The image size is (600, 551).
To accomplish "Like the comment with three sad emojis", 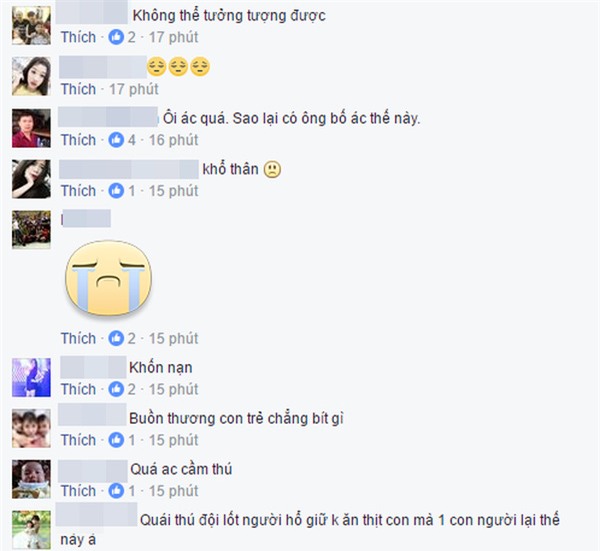I will pos(78,89).
